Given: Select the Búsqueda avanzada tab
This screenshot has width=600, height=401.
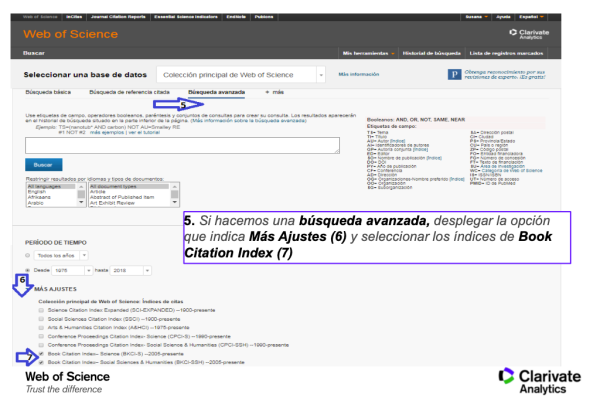Looking at the screenshot, I should coord(217,92).
